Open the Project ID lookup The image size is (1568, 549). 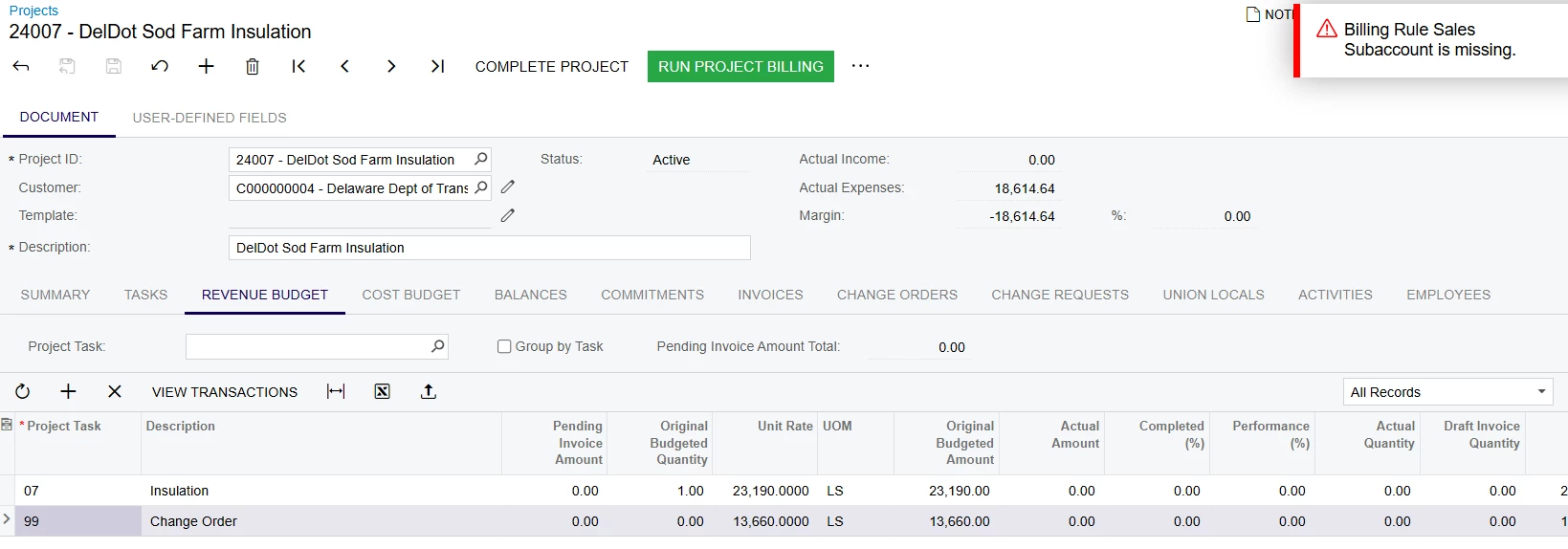pos(481,159)
